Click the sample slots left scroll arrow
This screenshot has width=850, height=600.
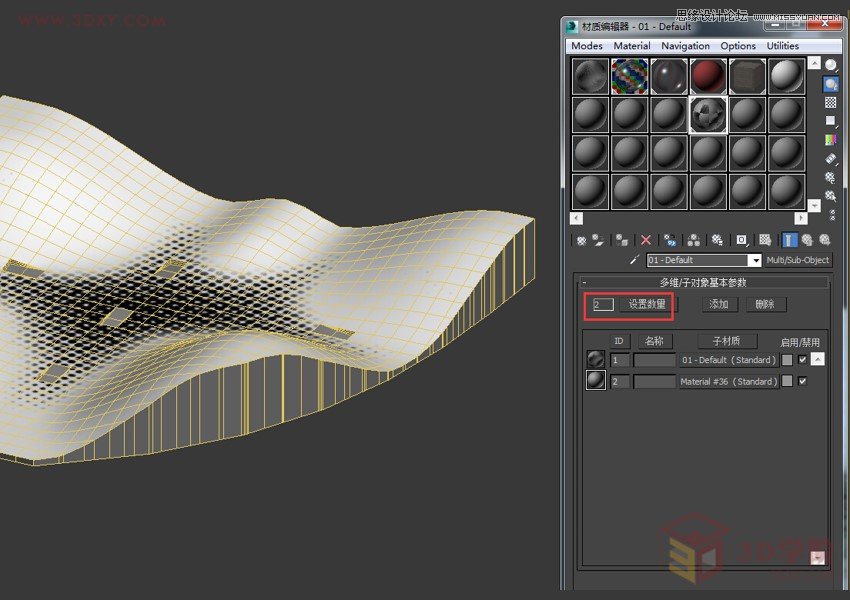coord(576,218)
